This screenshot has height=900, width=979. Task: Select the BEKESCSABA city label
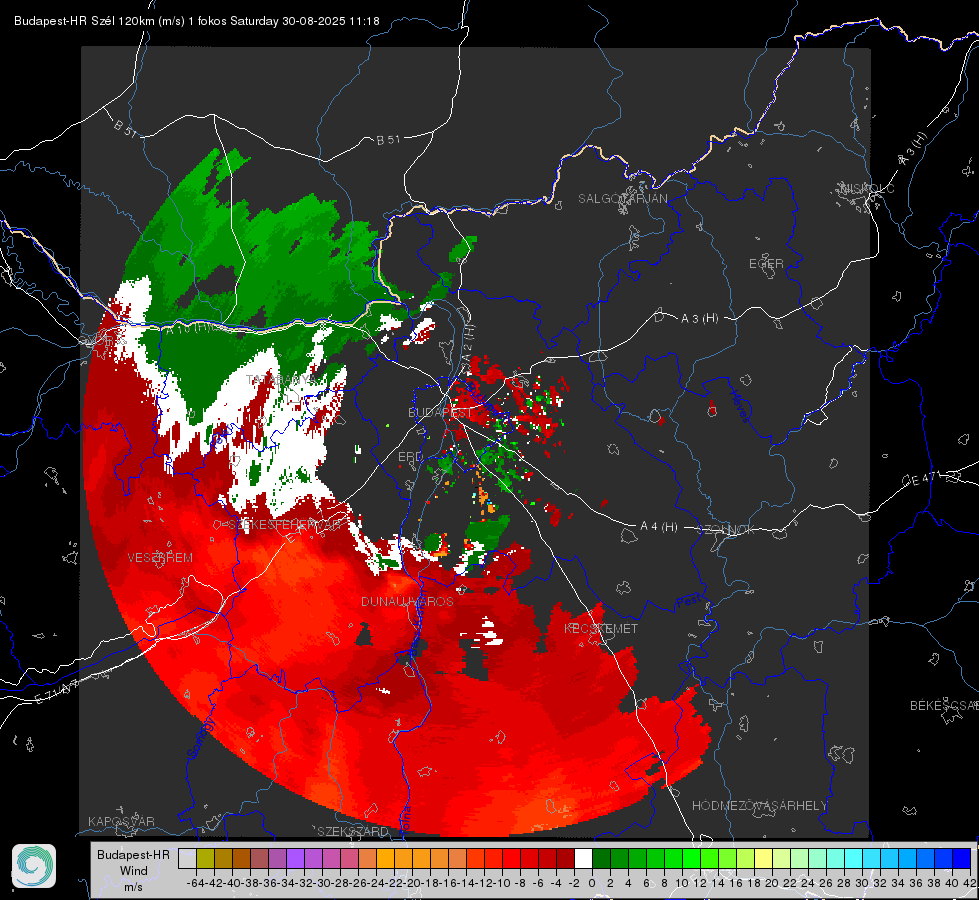(x=944, y=706)
